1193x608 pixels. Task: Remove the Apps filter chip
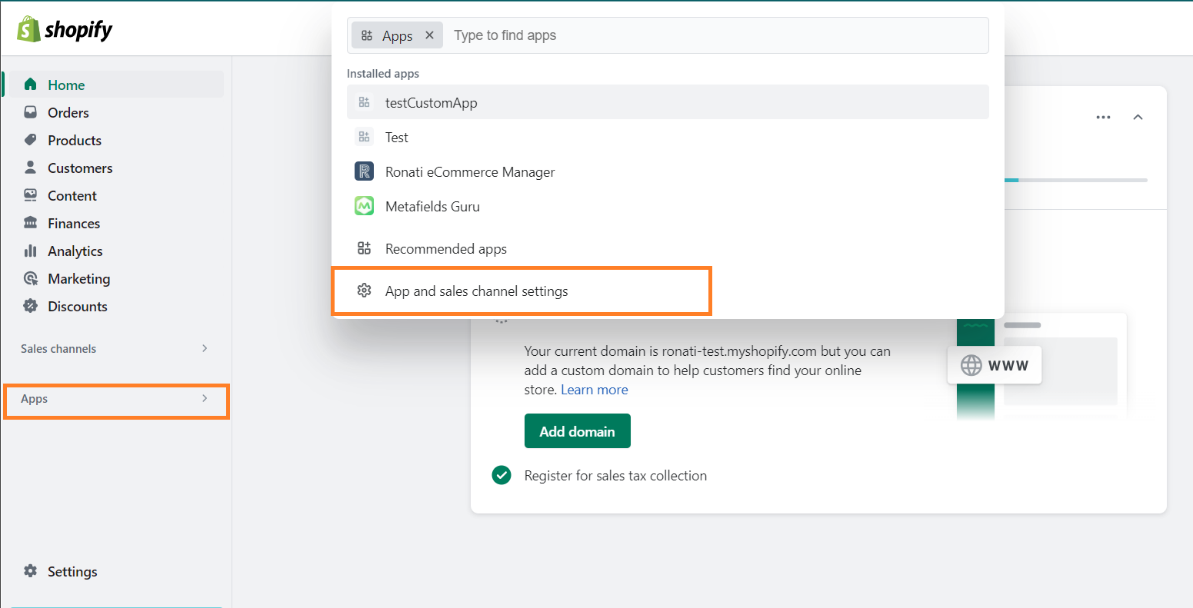(x=429, y=35)
